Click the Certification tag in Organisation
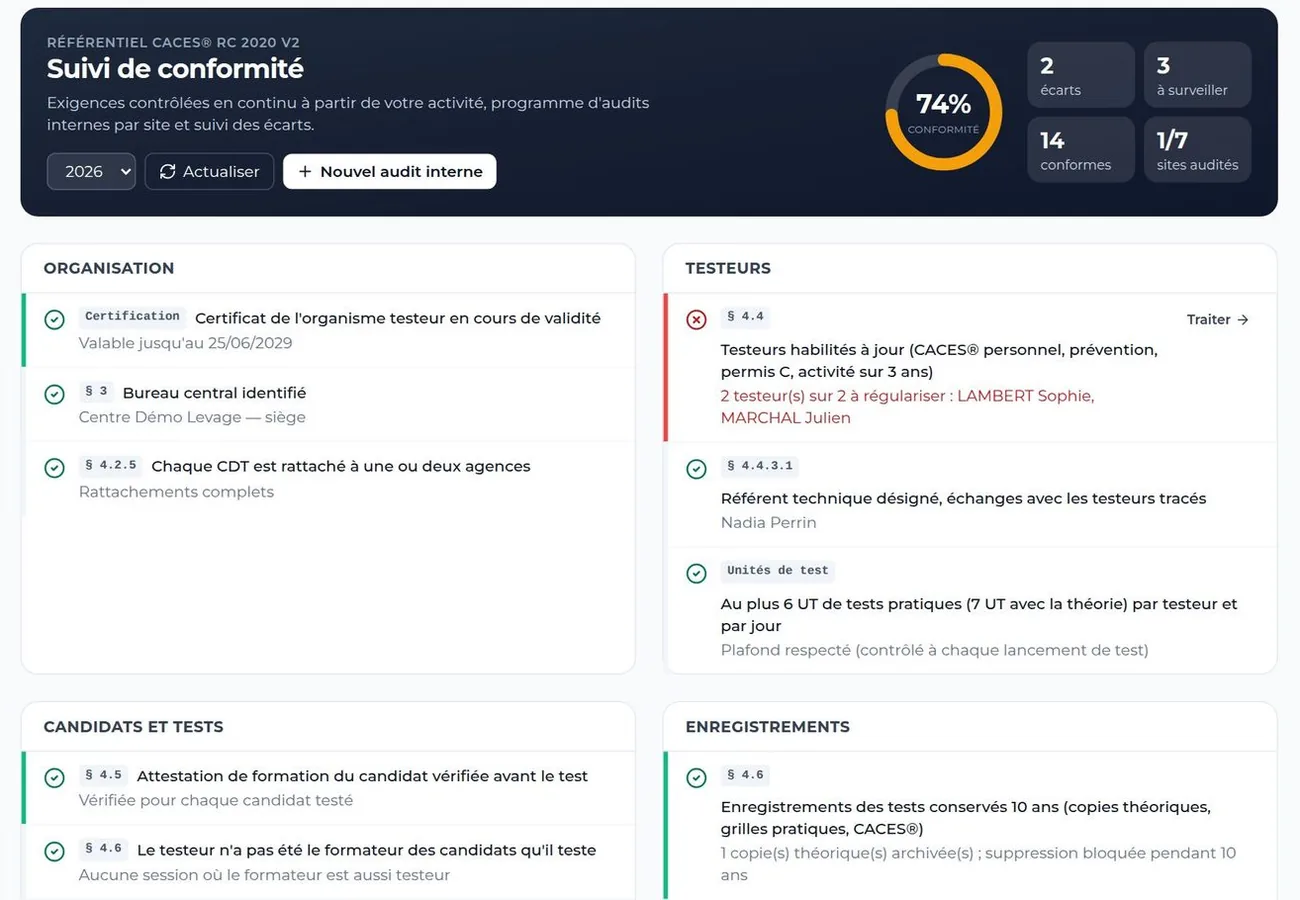The width and height of the screenshot is (1300, 900). coord(132,317)
